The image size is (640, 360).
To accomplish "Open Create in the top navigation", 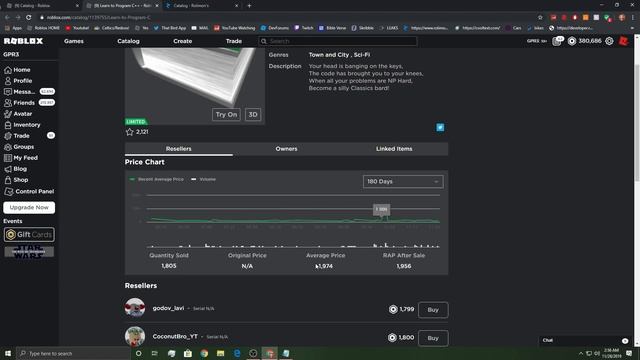I will [182, 41].
